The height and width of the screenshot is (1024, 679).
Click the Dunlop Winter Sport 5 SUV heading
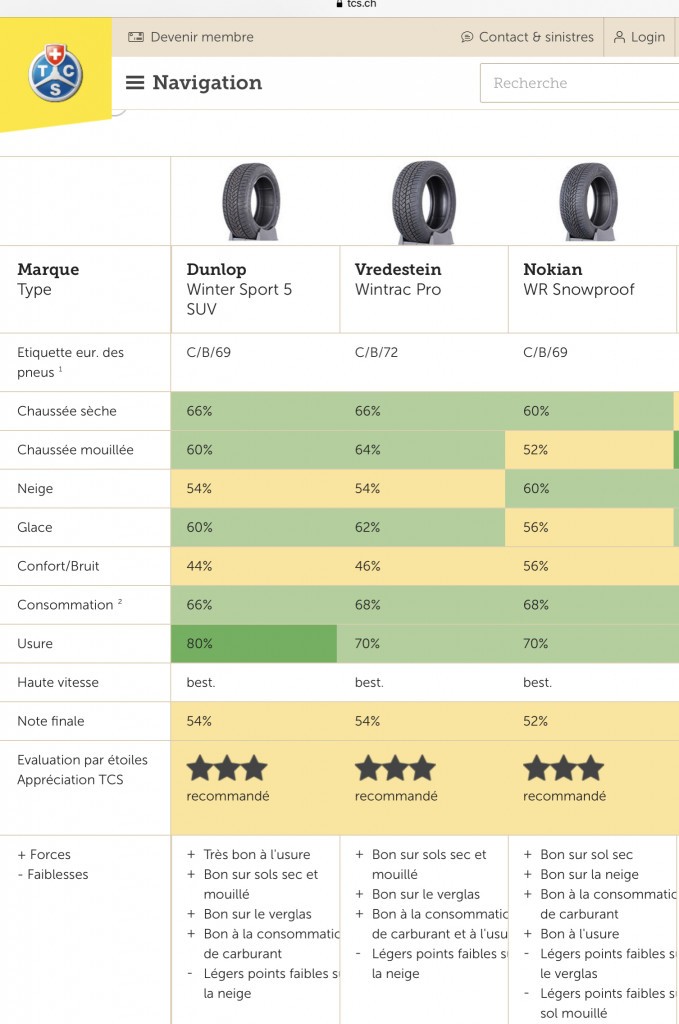[240, 289]
